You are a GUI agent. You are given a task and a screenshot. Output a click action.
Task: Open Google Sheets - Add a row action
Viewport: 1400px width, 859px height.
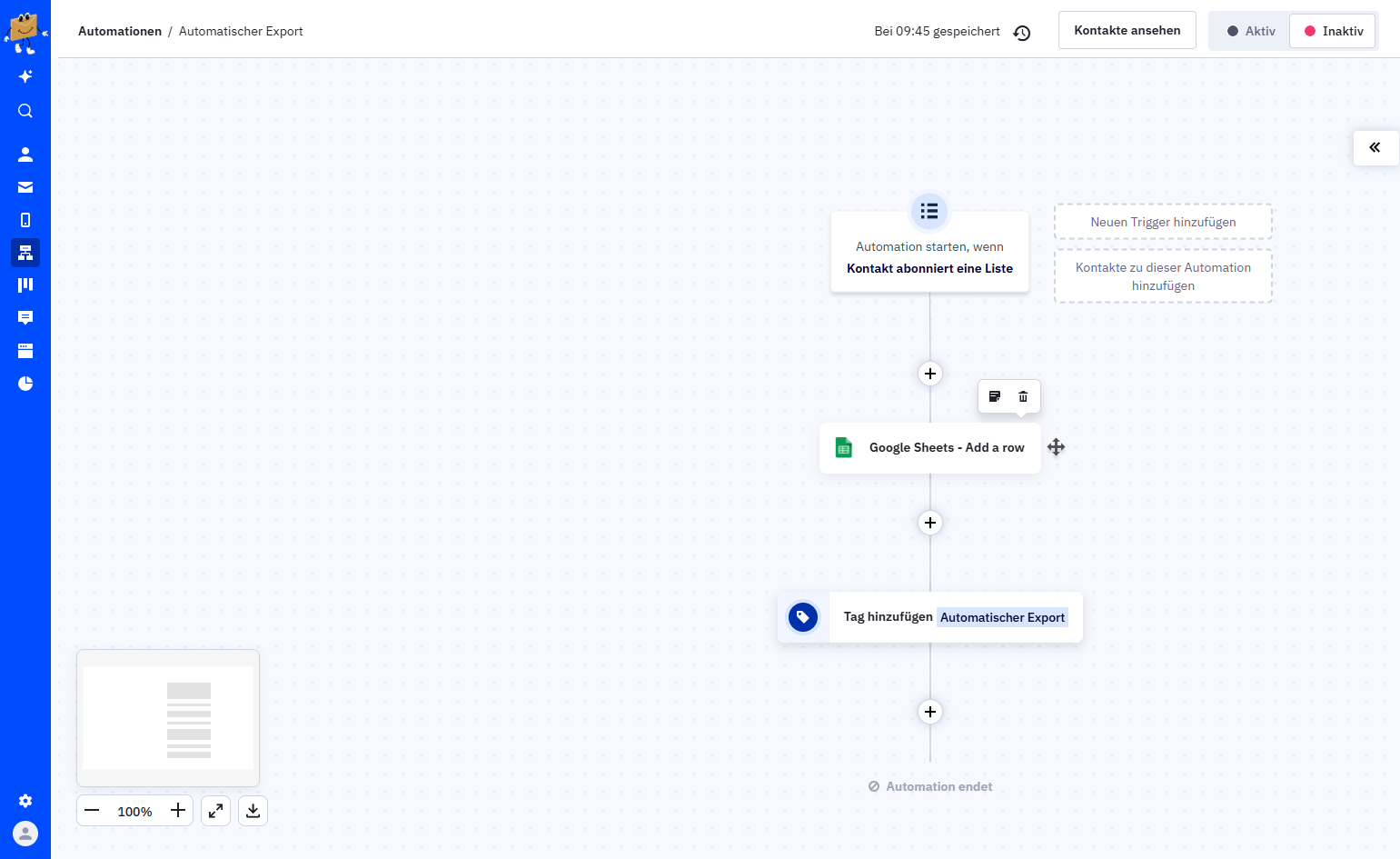tap(930, 447)
